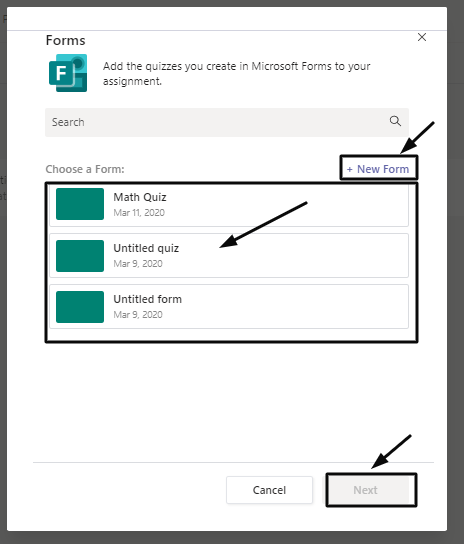Click the Next button

tap(370, 490)
